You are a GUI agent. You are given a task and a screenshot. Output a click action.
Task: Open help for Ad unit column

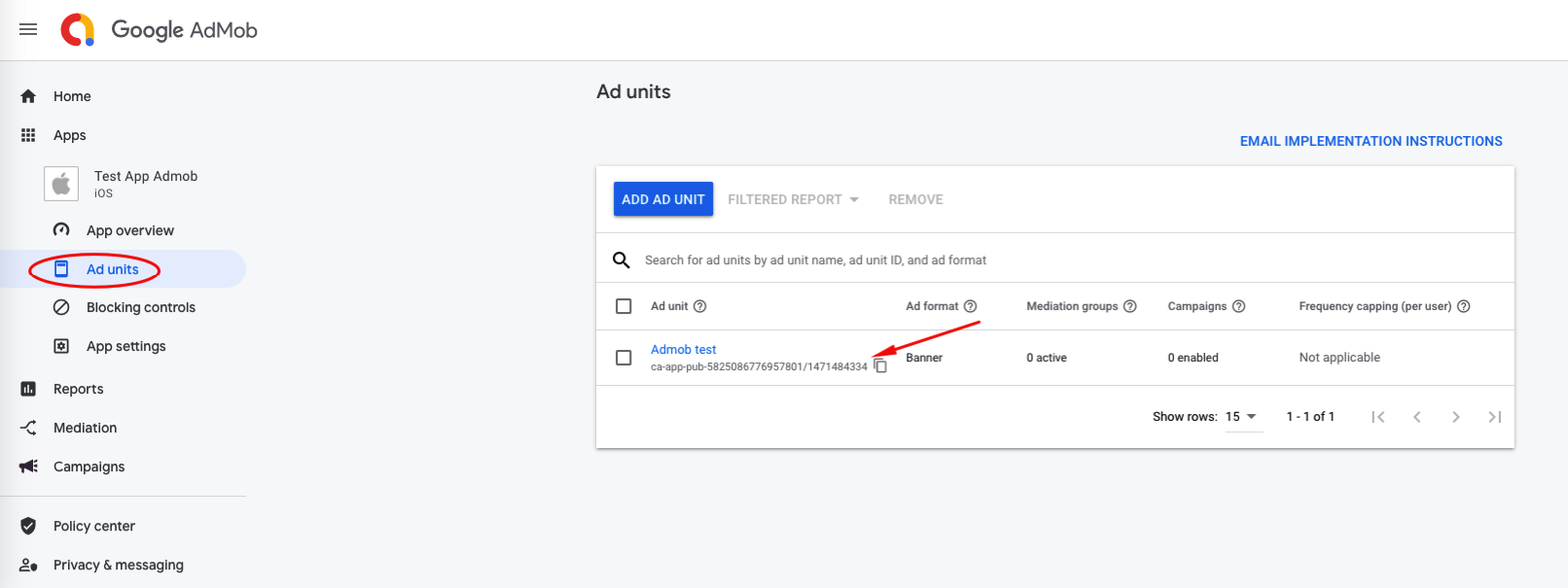coord(699,306)
